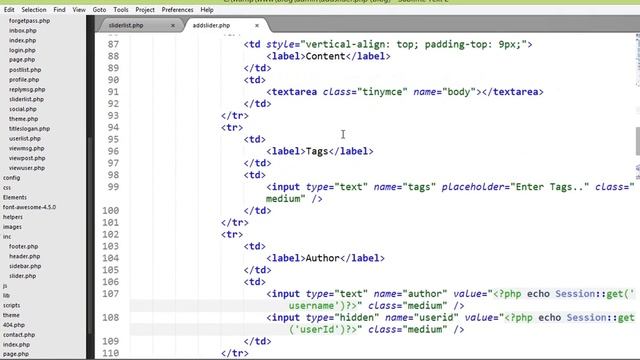
Task: Click line number 94 in the gutter
Action: (113, 127)
